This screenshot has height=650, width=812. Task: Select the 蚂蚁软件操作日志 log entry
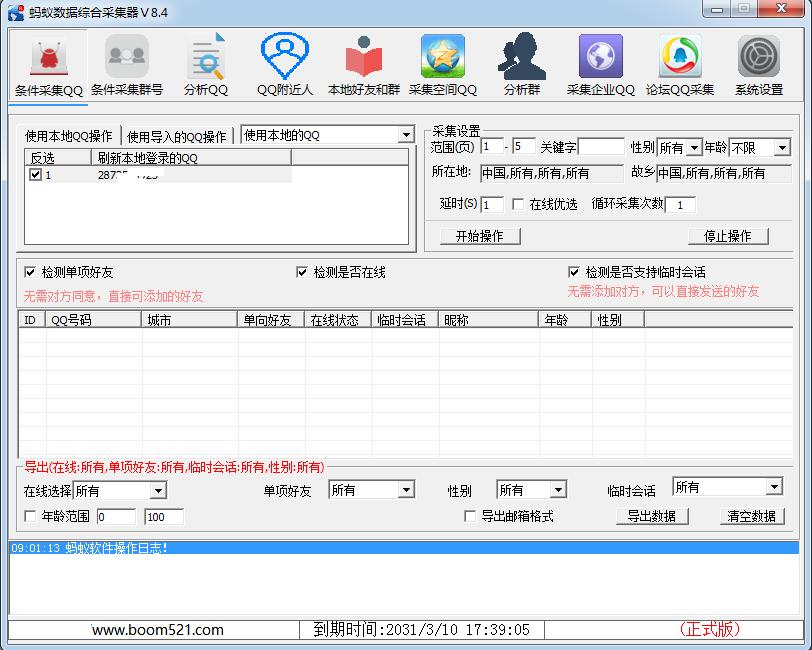point(404,548)
